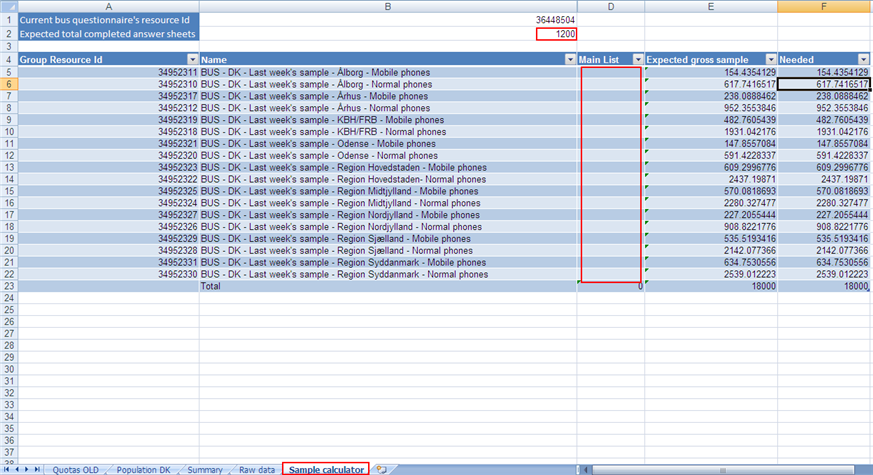Screen dimensions: 873x475
Task: Open the Needed column filter dropdown
Action: coord(865,60)
